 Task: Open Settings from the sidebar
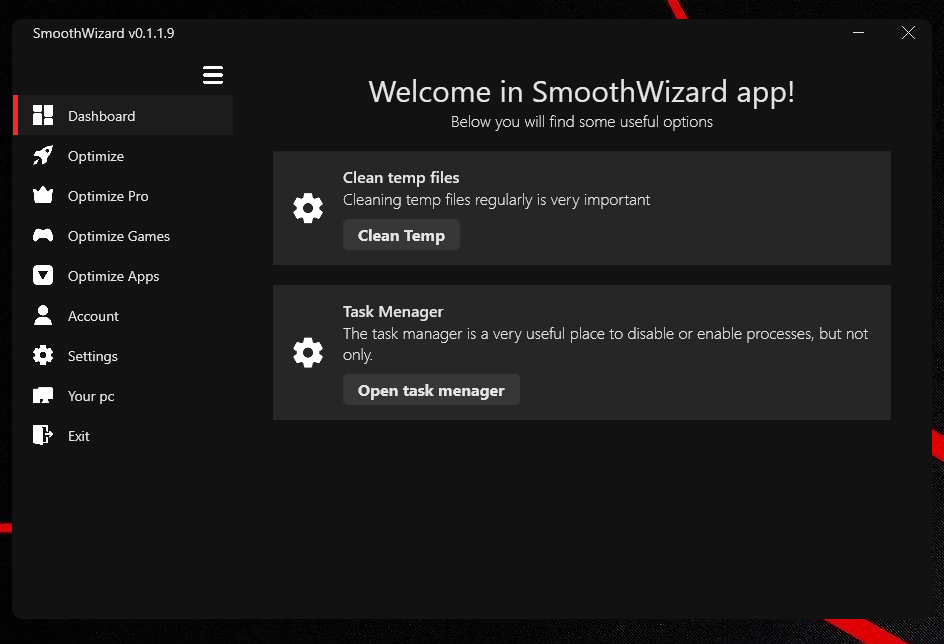[123, 356]
